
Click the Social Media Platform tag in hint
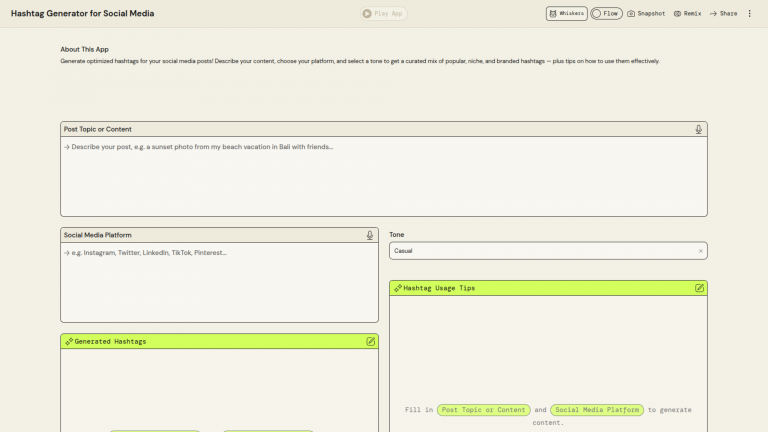[596, 410]
